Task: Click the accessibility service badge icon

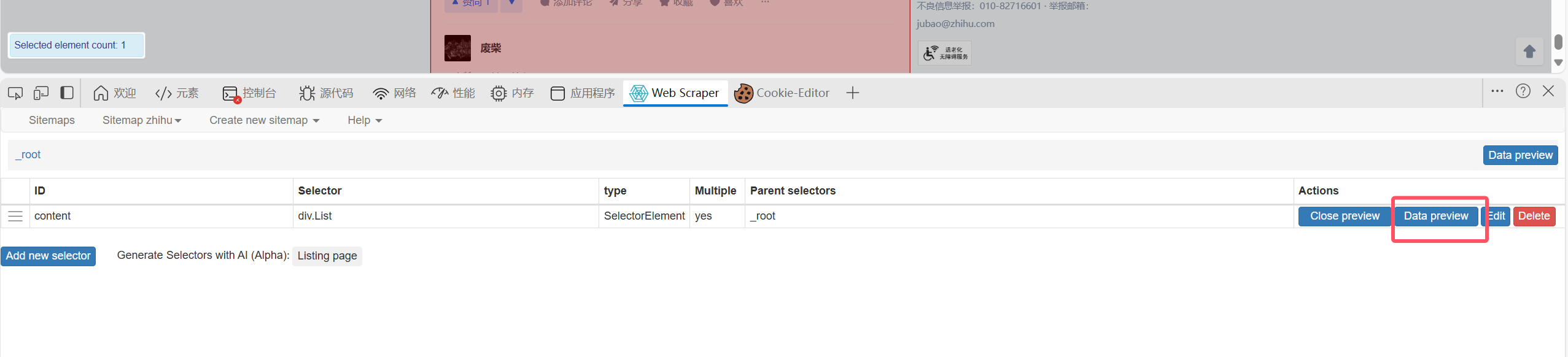Action: click(944, 53)
